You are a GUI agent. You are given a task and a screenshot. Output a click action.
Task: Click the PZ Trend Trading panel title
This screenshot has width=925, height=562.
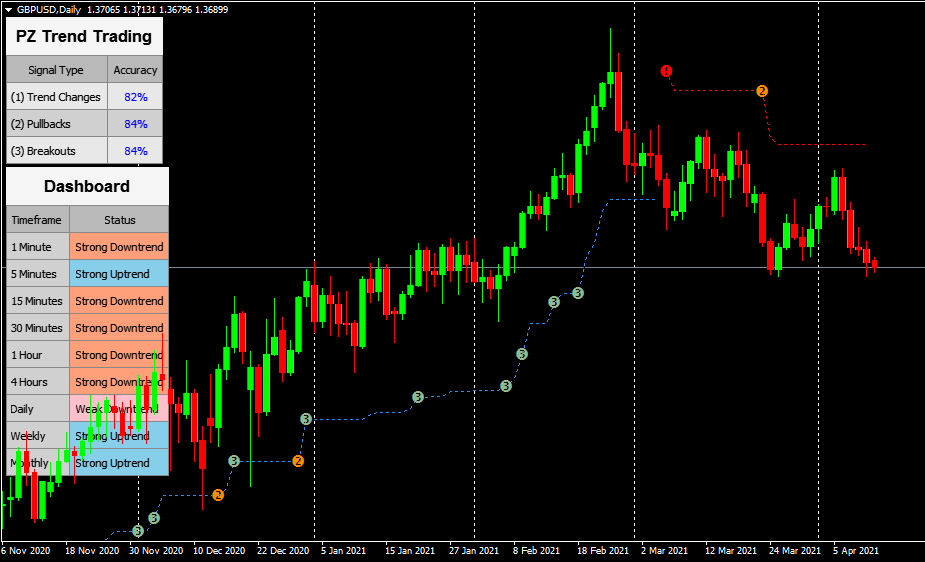point(84,36)
